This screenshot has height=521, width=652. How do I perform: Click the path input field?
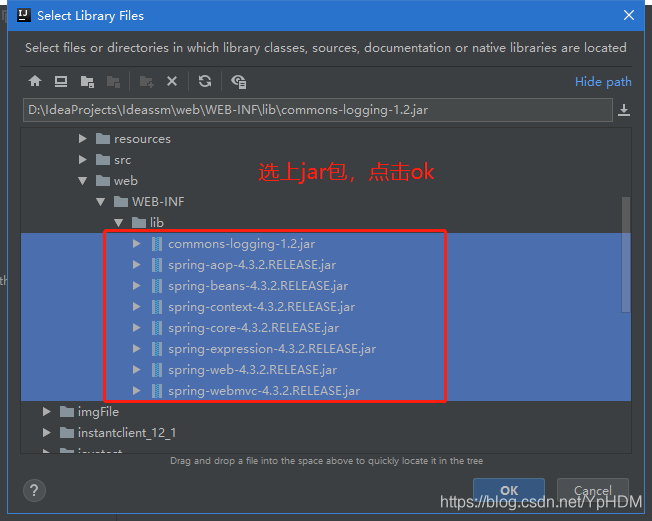(318, 110)
